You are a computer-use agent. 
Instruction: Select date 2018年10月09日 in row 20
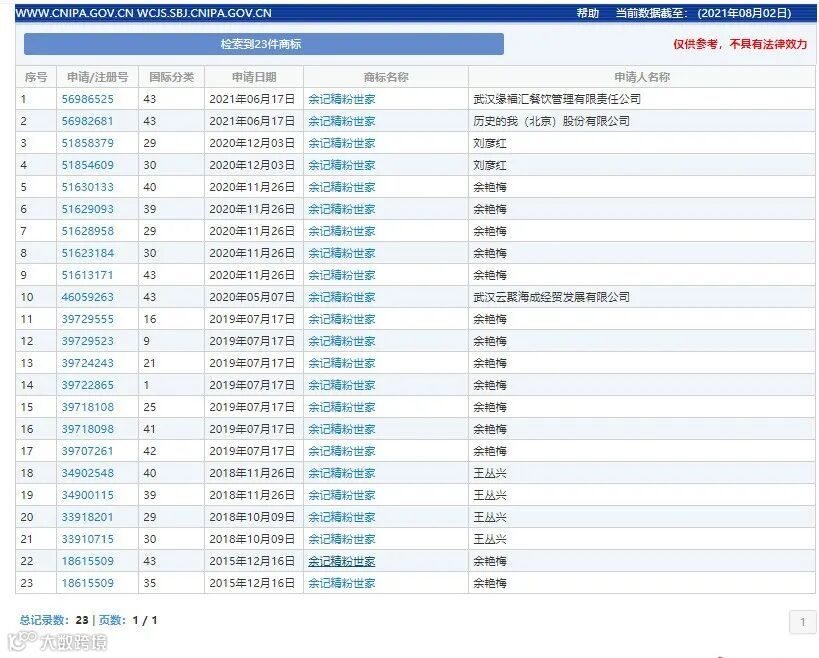click(x=252, y=517)
